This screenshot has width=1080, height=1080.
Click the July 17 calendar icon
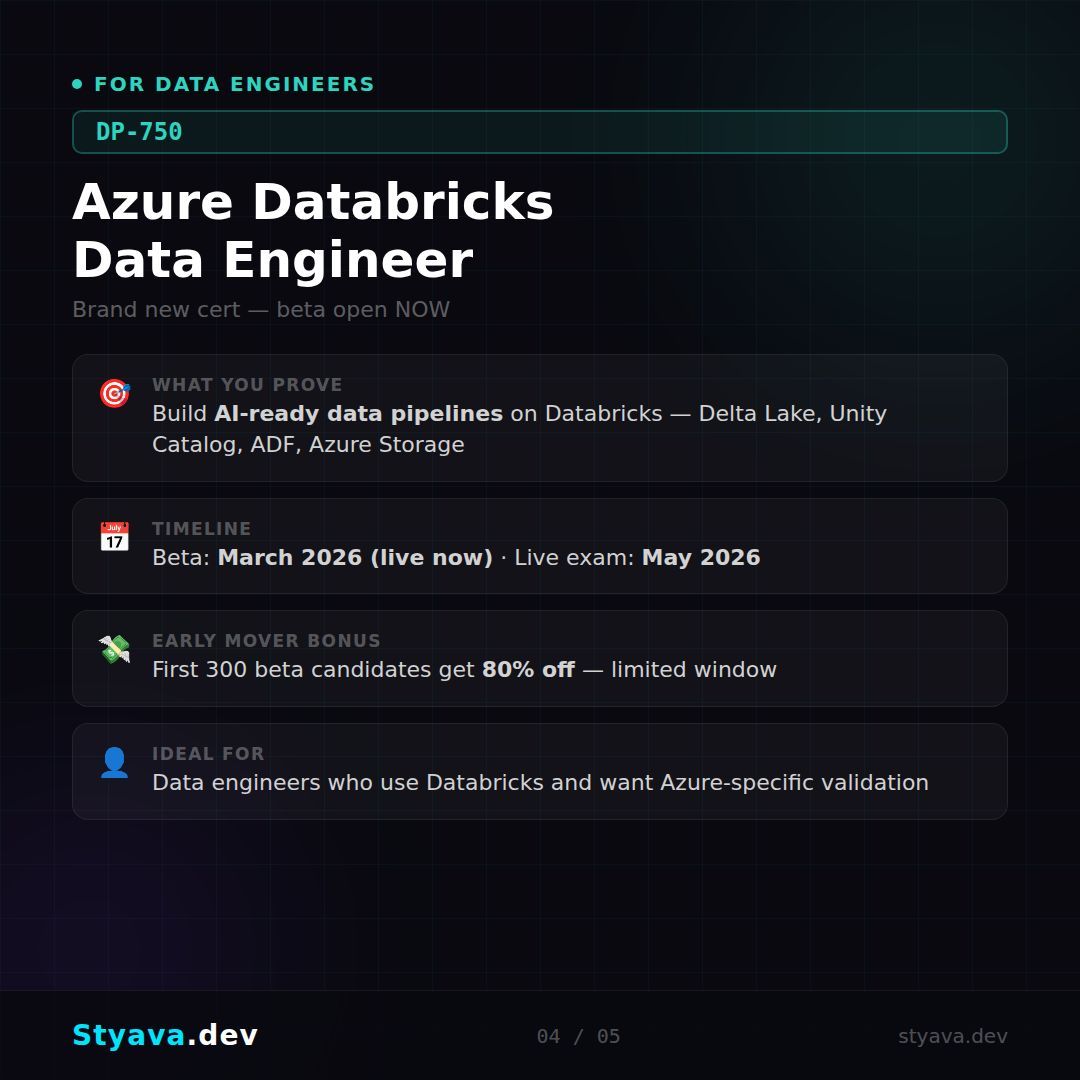114,537
